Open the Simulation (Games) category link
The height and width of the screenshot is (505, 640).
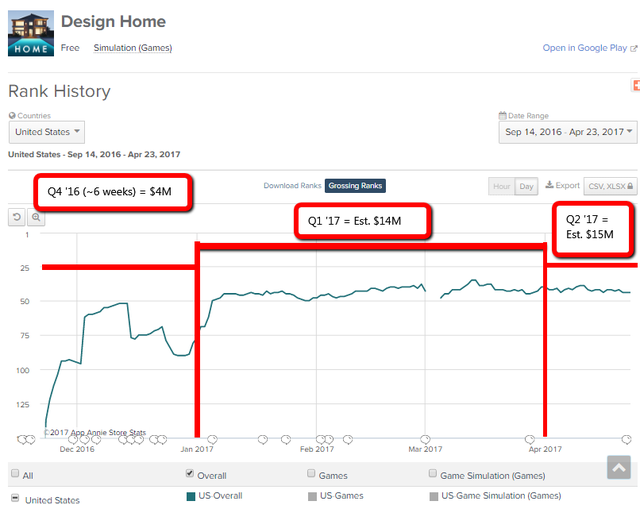(x=133, y=48)
